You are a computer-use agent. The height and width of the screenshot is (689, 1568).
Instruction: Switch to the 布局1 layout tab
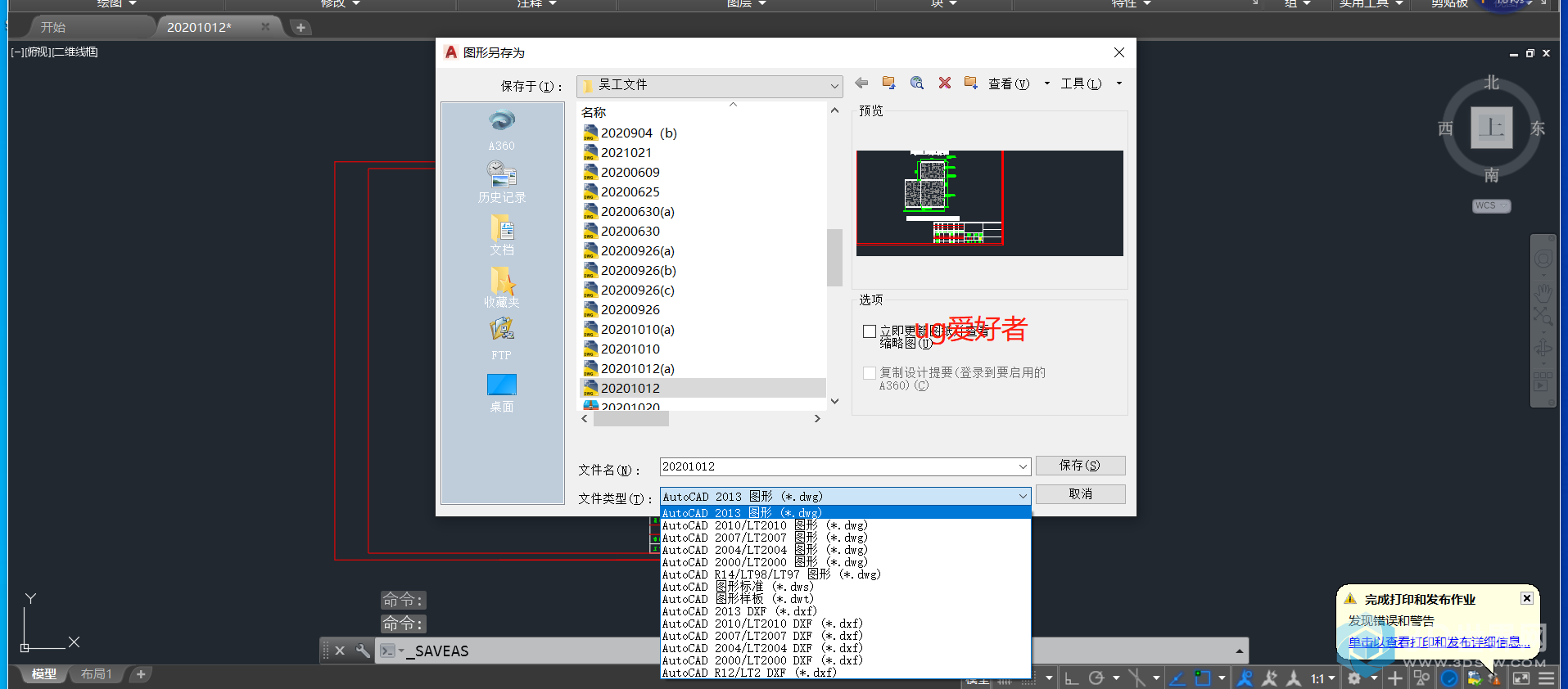pos(97,674)
